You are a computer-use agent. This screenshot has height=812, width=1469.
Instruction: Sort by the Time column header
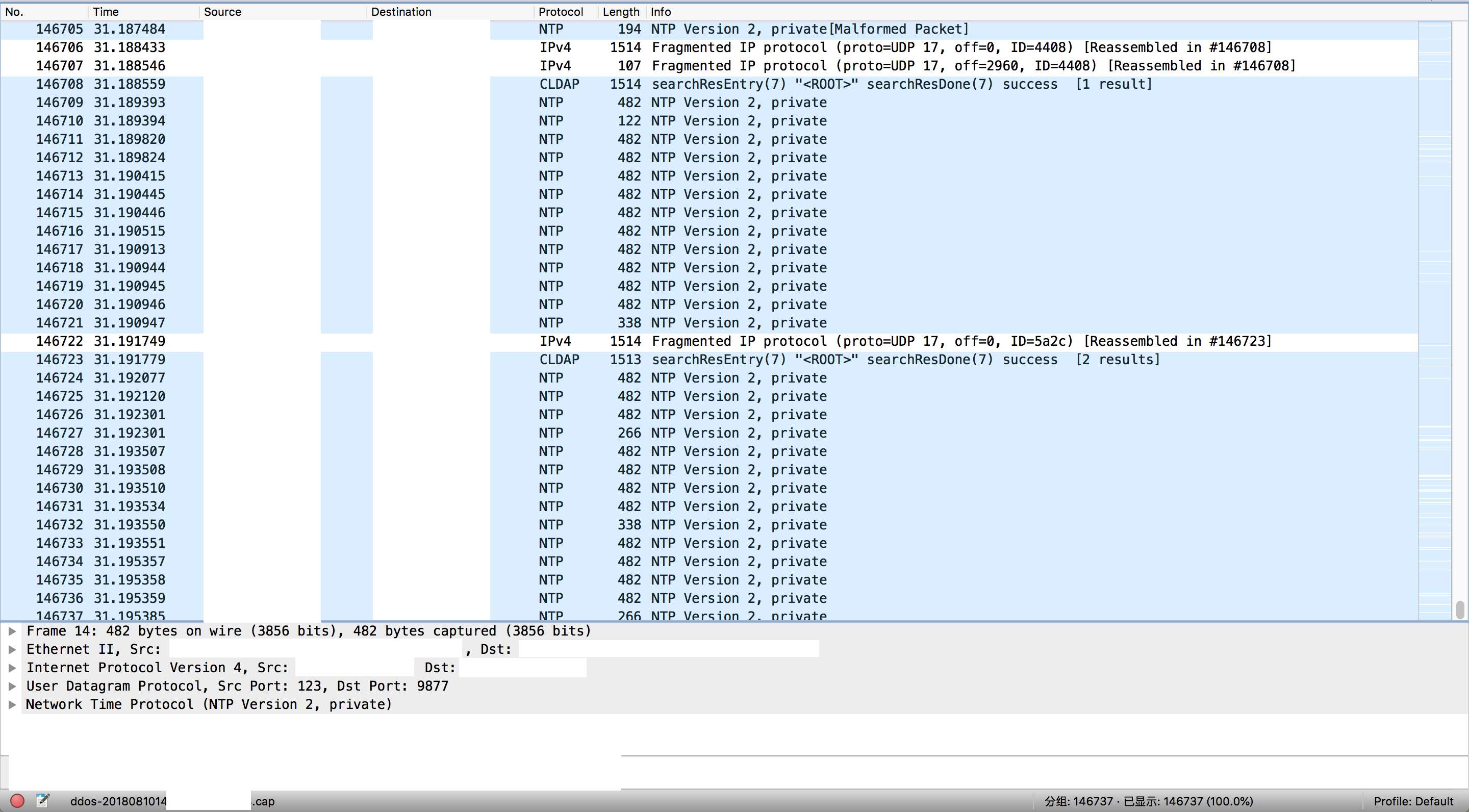[x=144, y=11]
